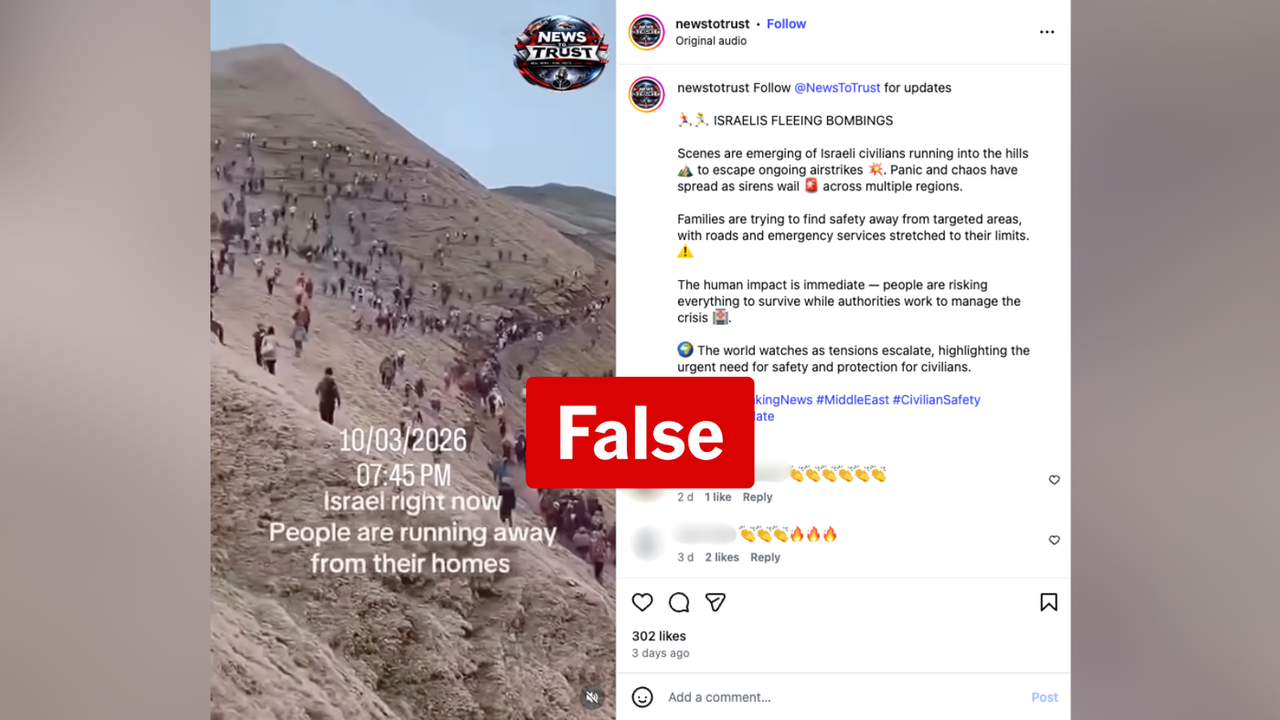Screen dimensions: 1280x720
Task: Open emoji picker in comment box
Action: (x=643, y=697)
